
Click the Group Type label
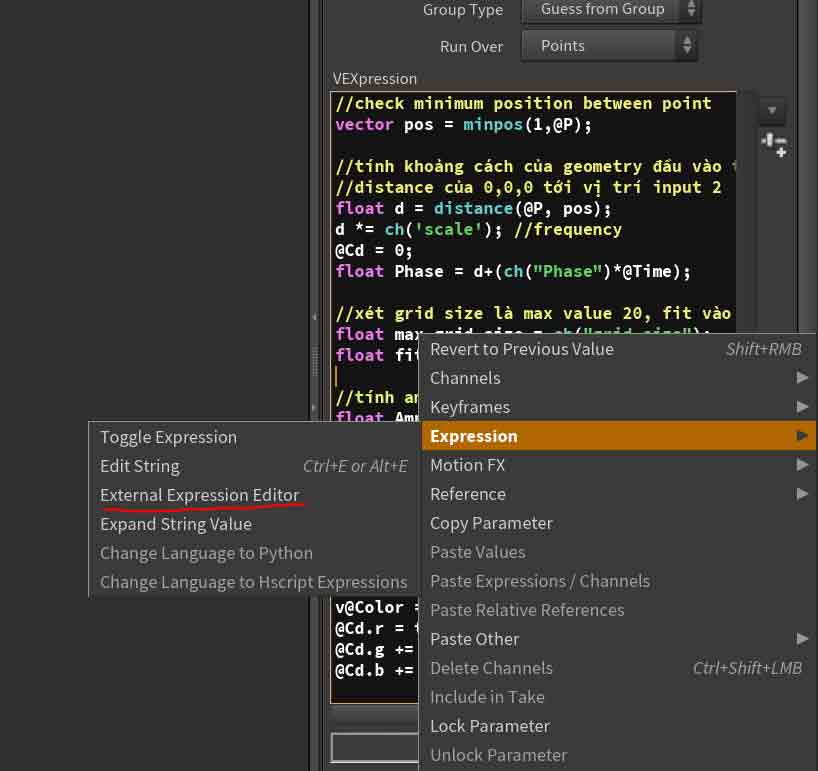[x=463, y=9]
